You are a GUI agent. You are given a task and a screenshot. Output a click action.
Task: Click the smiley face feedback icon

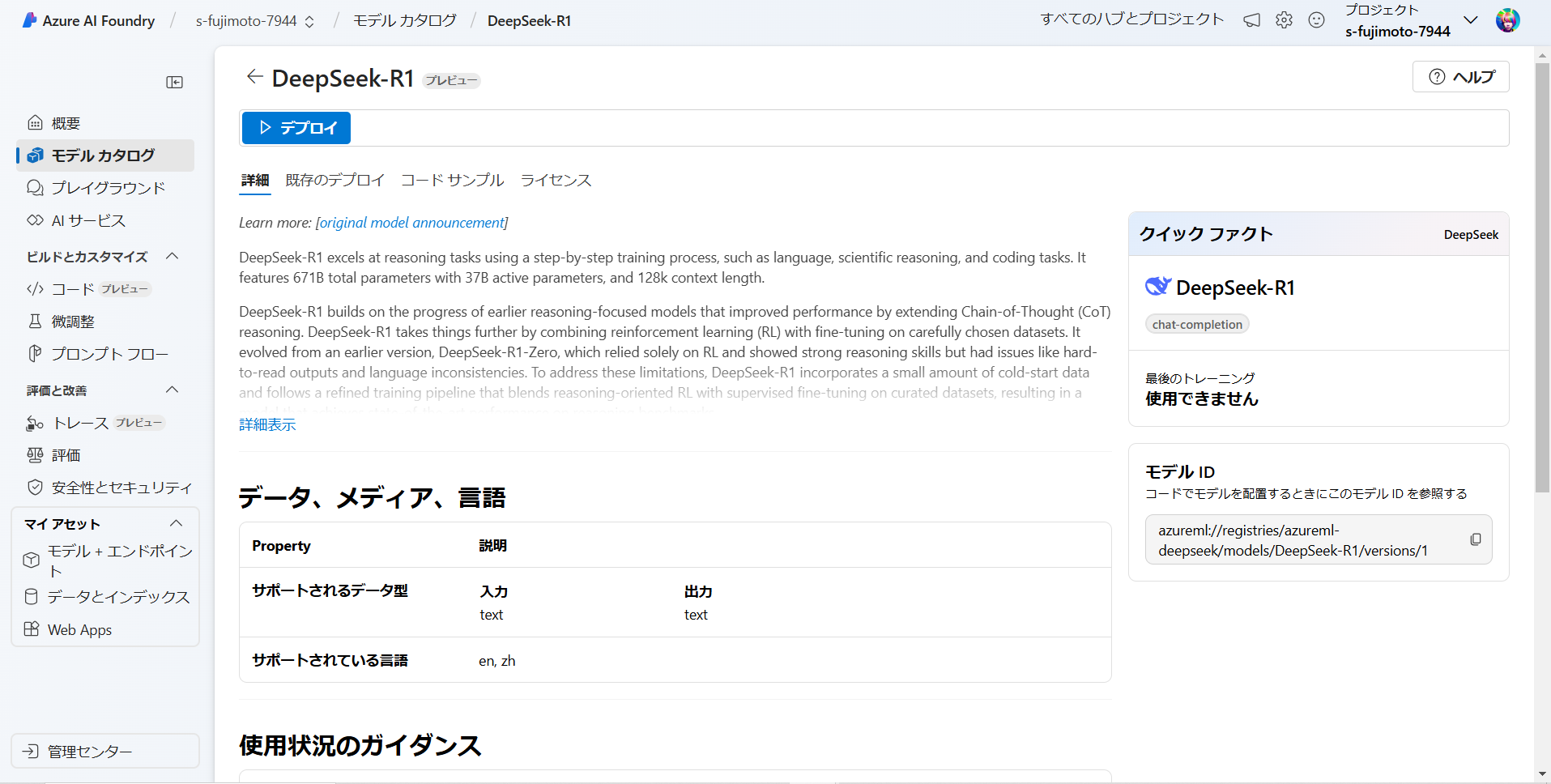point(1316,20)
